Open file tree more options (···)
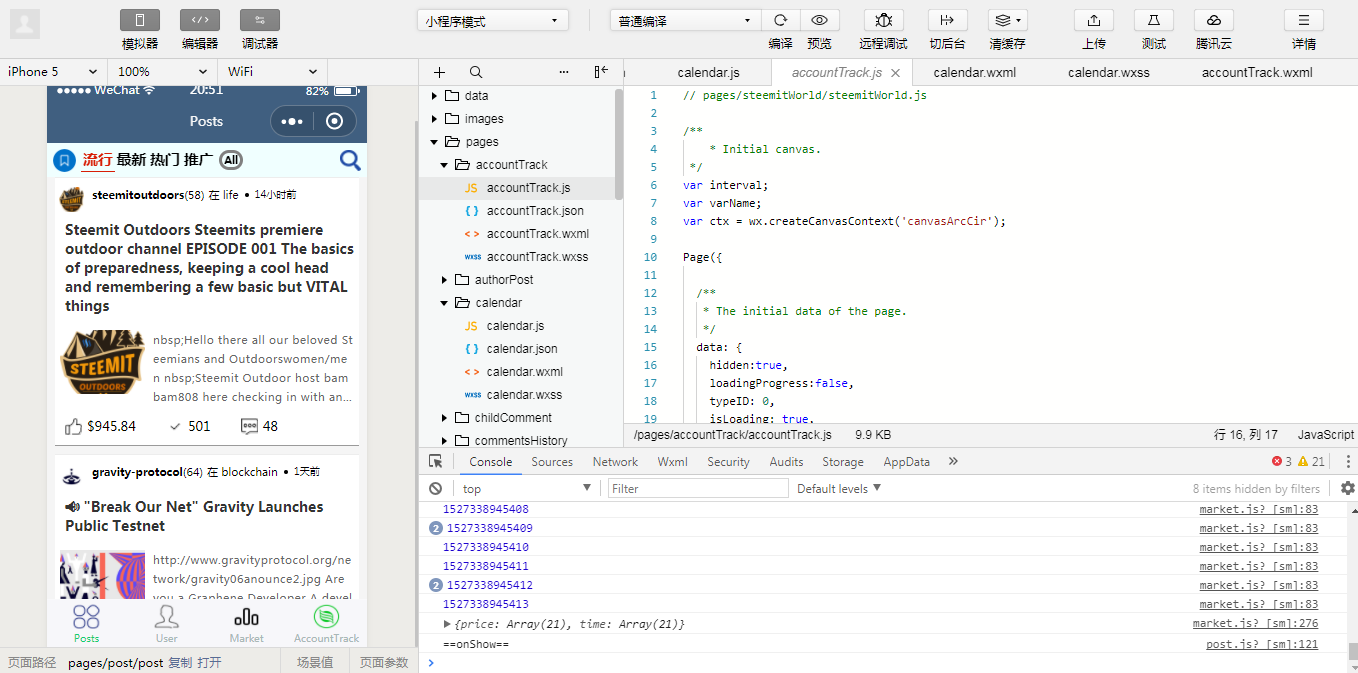Screen dimensions: 1358x673 (x=564, y=72)
